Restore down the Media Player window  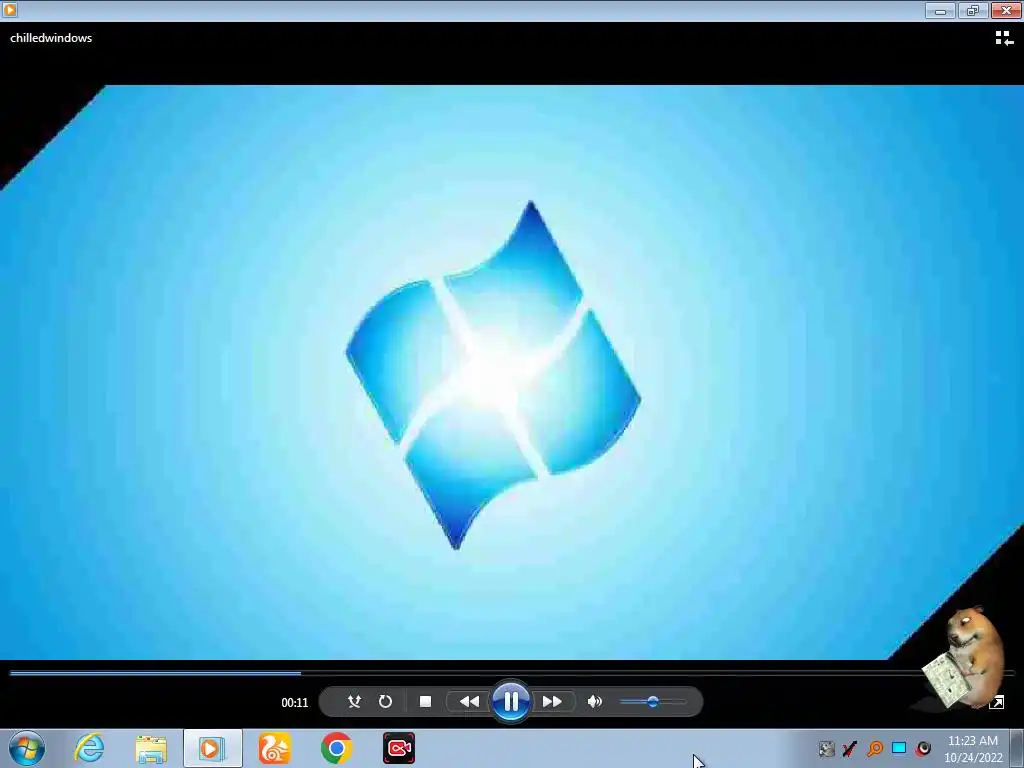pos(973,10)
